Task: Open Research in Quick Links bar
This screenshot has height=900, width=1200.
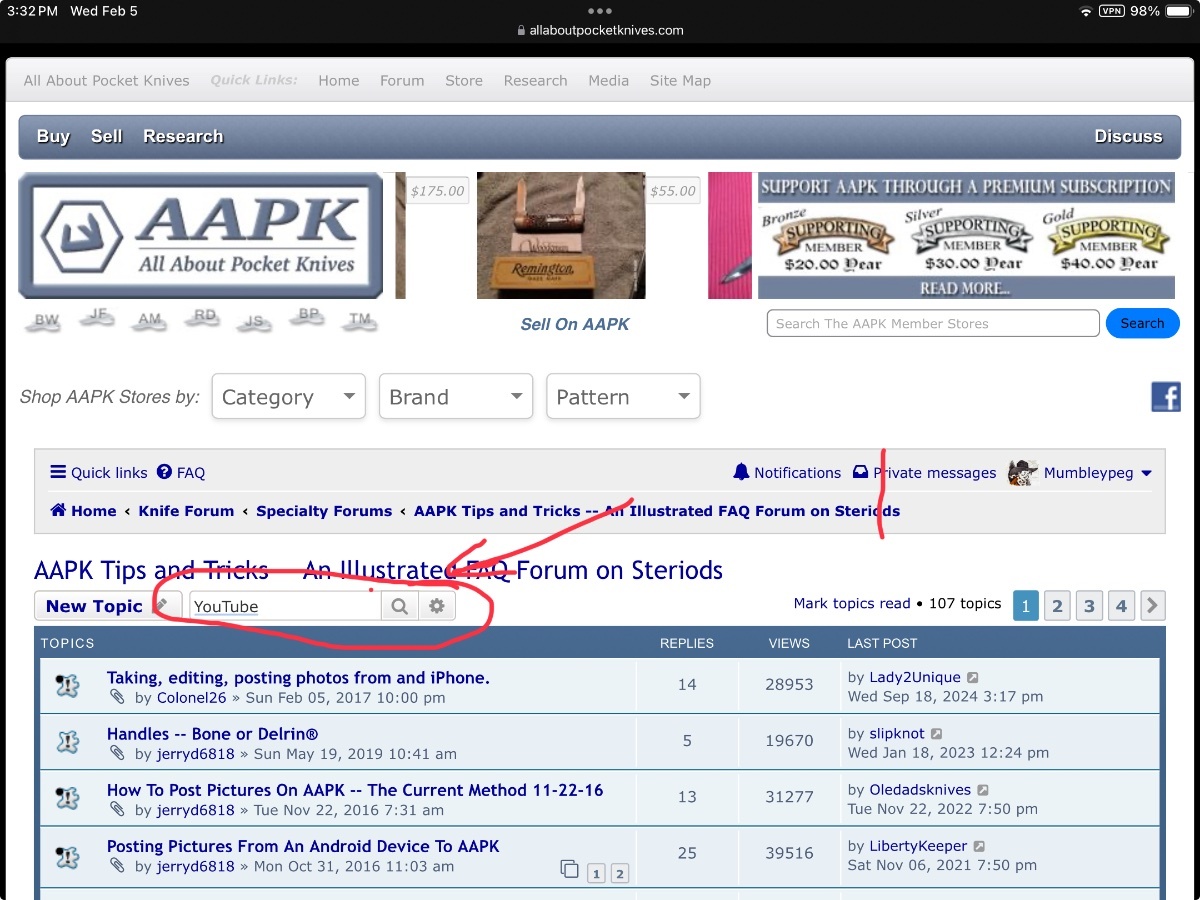Action: (535, 81)
